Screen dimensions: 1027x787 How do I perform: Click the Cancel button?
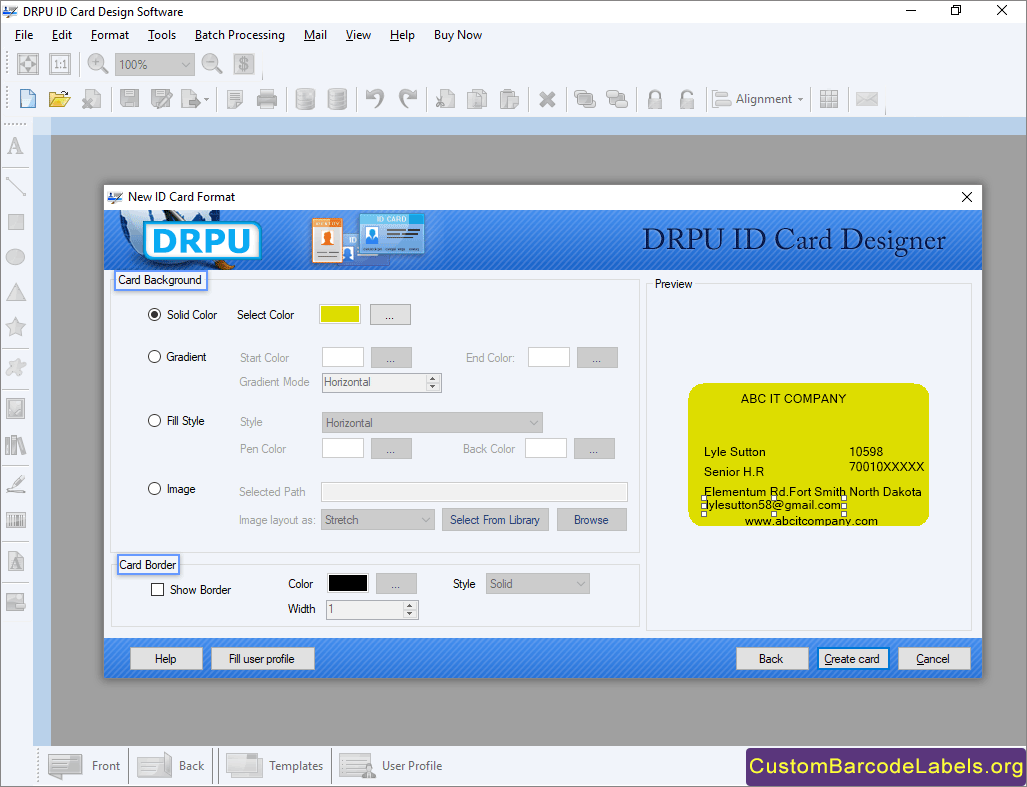(x=933, y=659)
